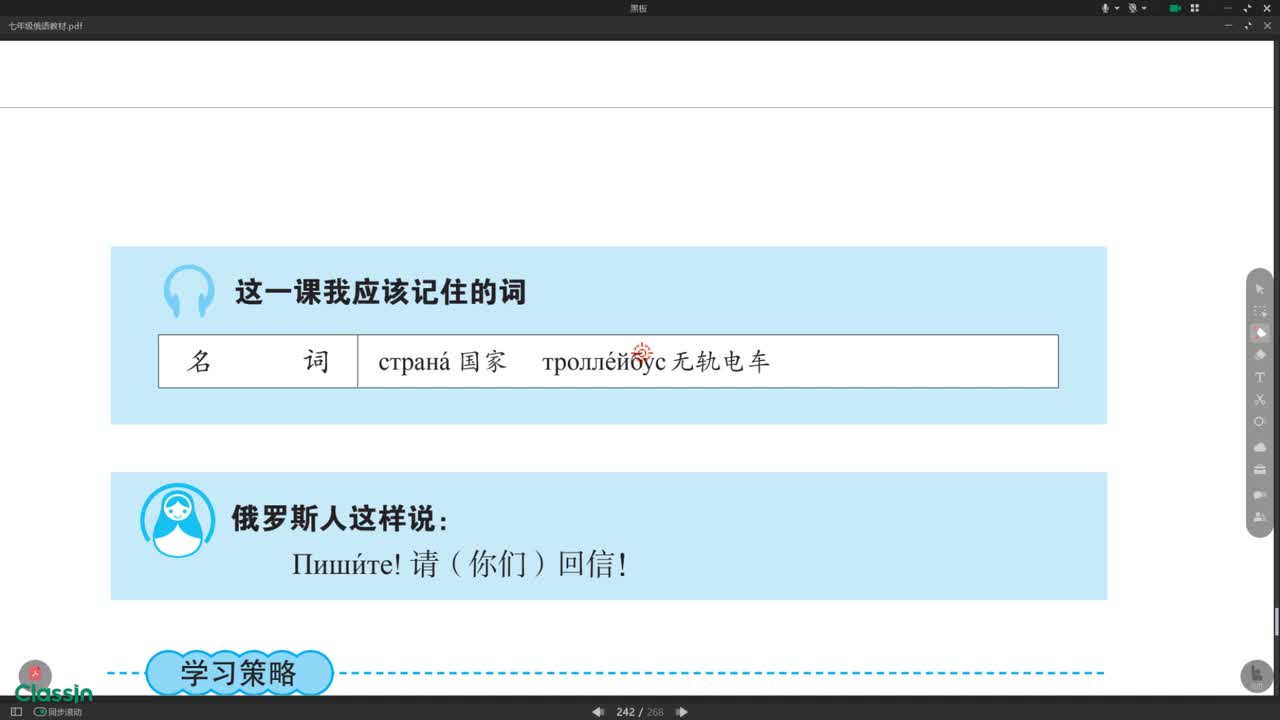Click the page number 242 field
Viewport: 1280px width, 720px height.
click(x=626, y=712)
